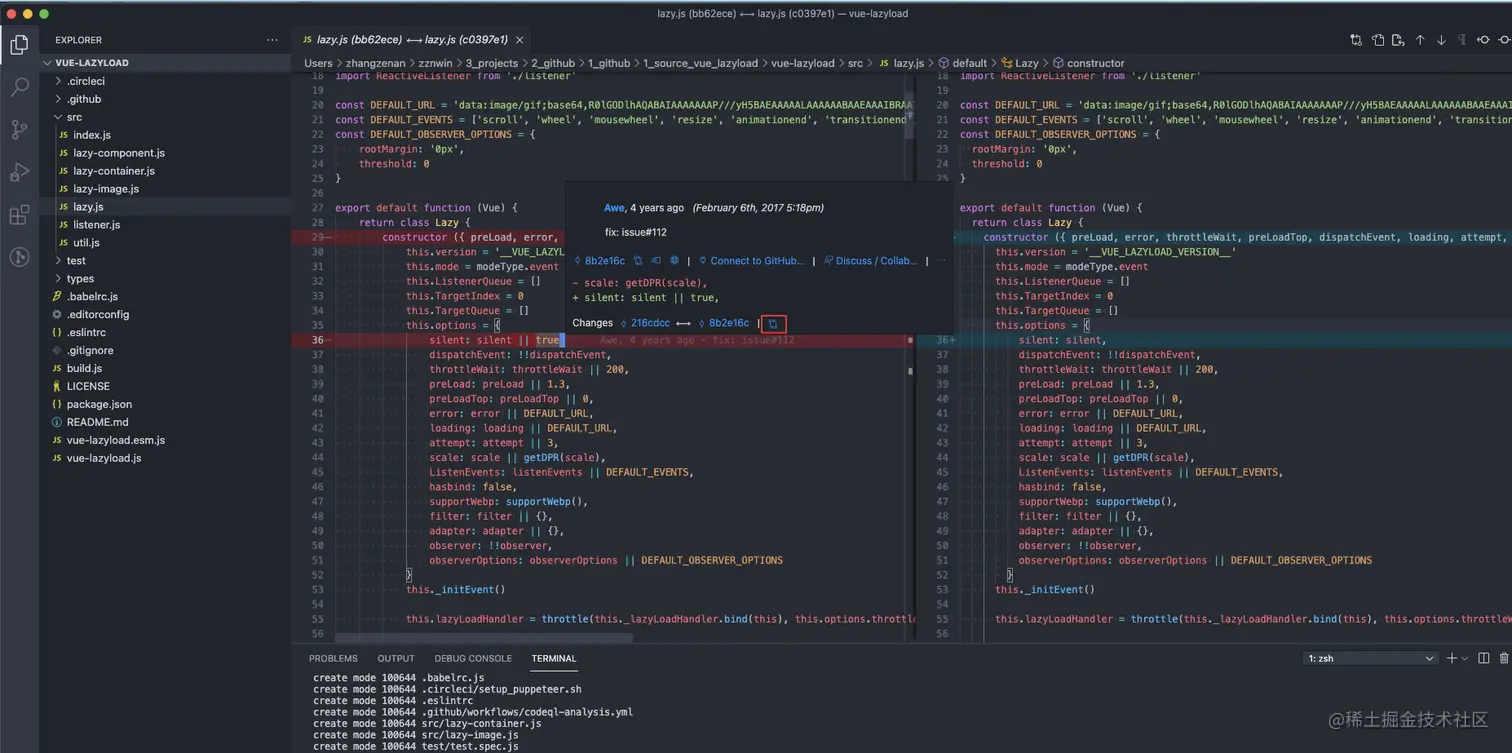This screenshot has height=753, width=1512.
Task: Create new terminal with plus icon
Action: [x=1452, y=658]
